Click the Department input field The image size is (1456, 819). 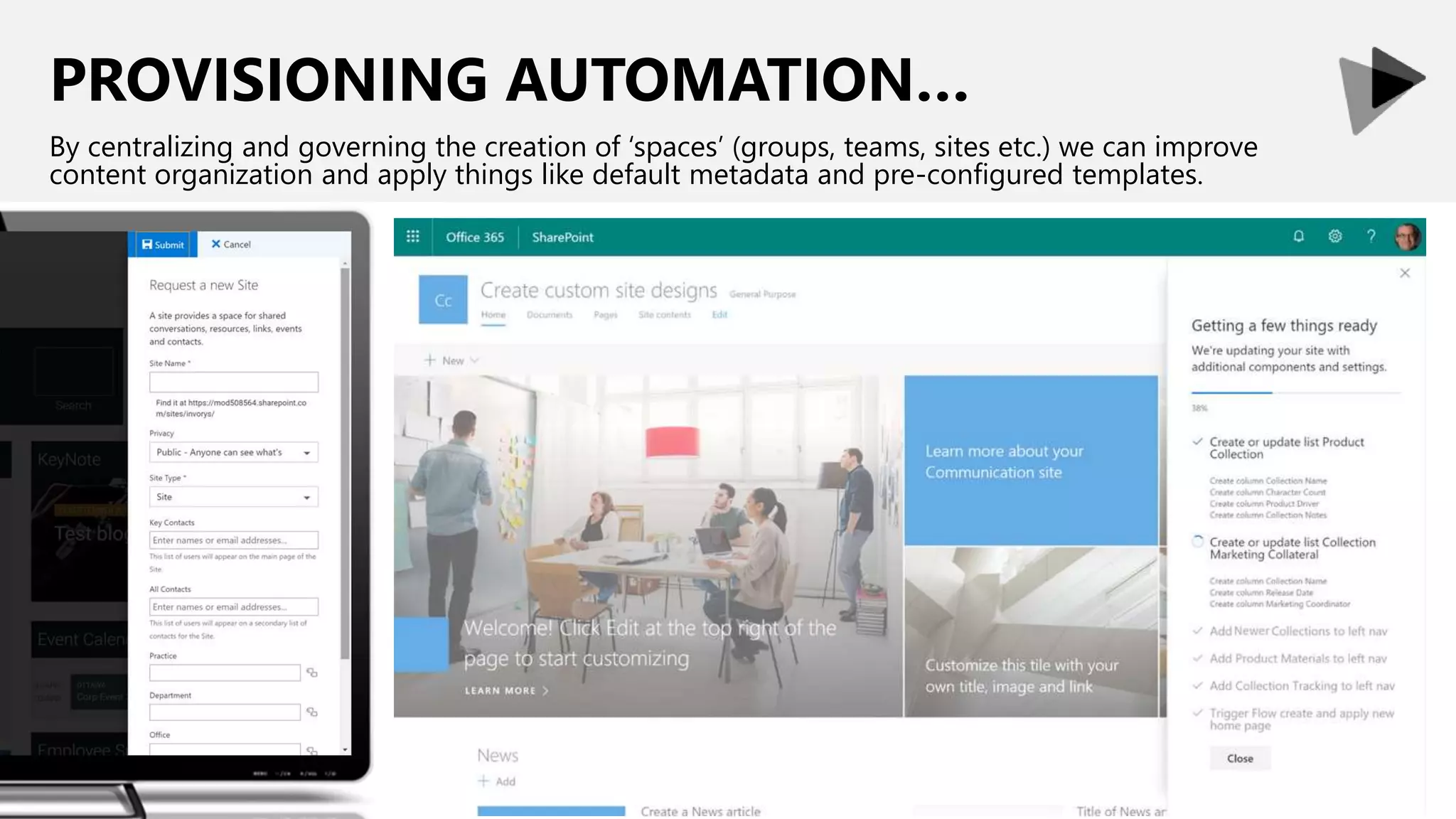225,712
